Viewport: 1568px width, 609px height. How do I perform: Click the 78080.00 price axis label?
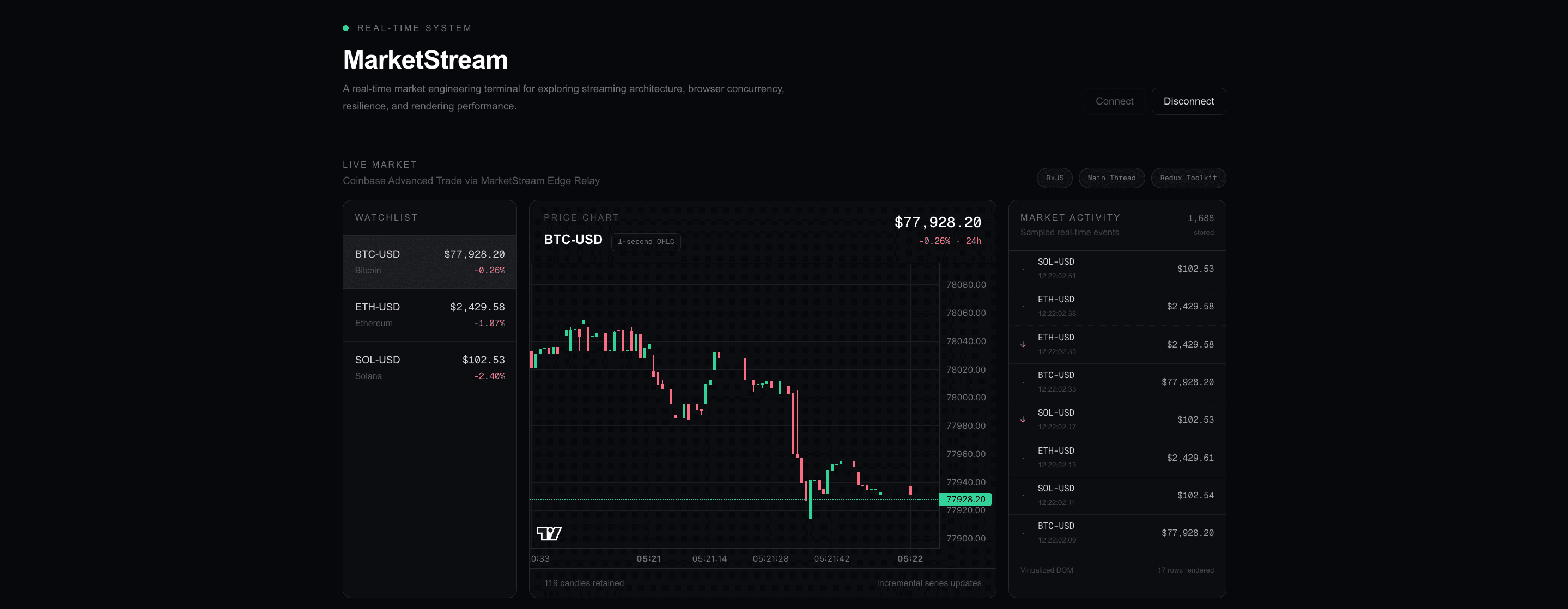(x=966, y=285)
